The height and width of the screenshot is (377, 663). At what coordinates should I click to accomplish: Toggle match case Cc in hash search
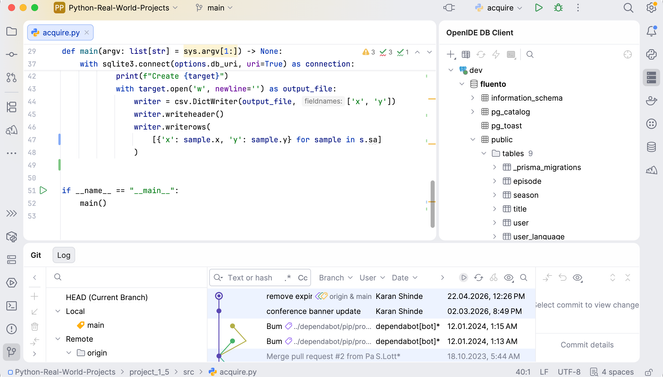pos(302,278)
